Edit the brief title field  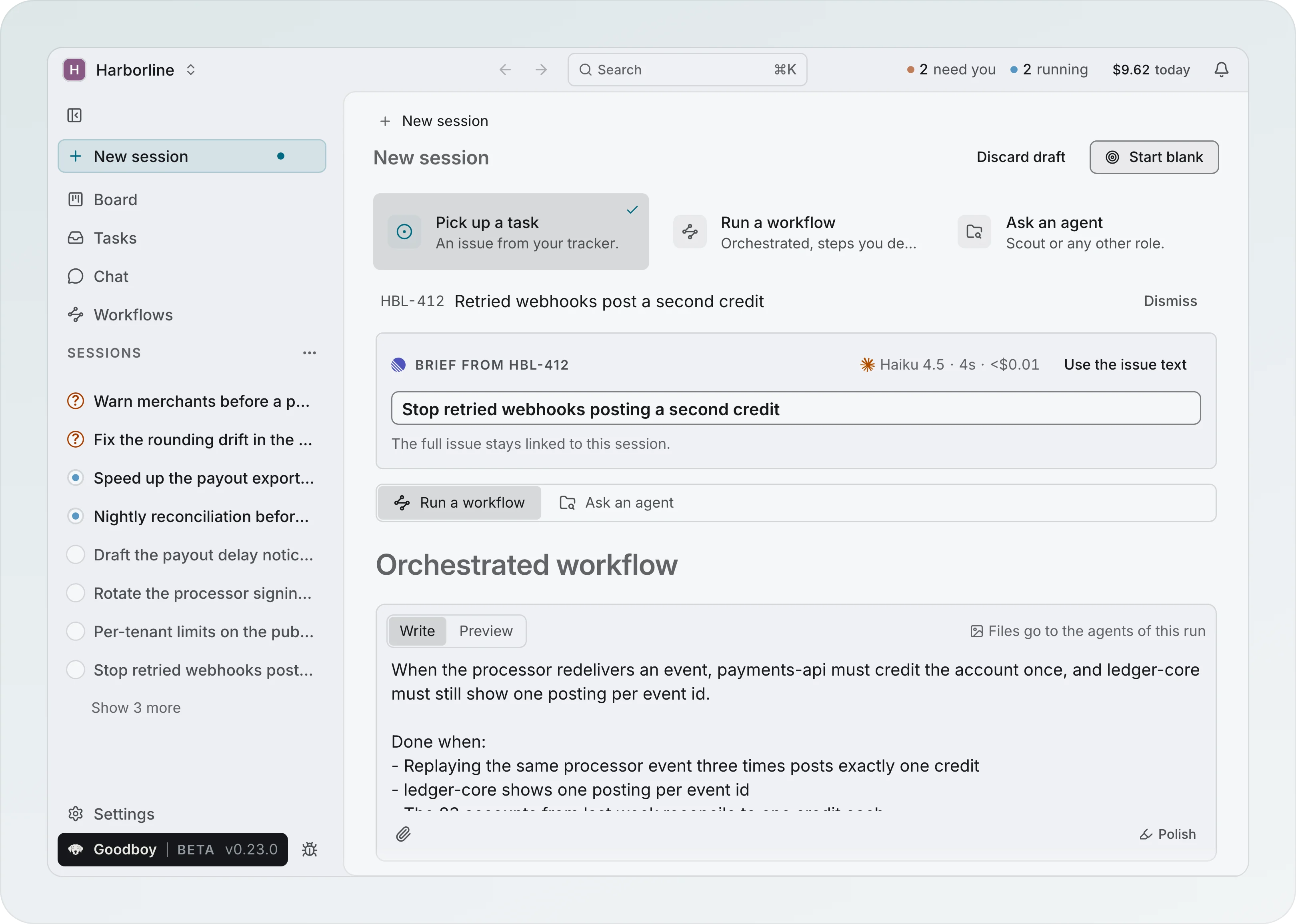coord(795,408)
